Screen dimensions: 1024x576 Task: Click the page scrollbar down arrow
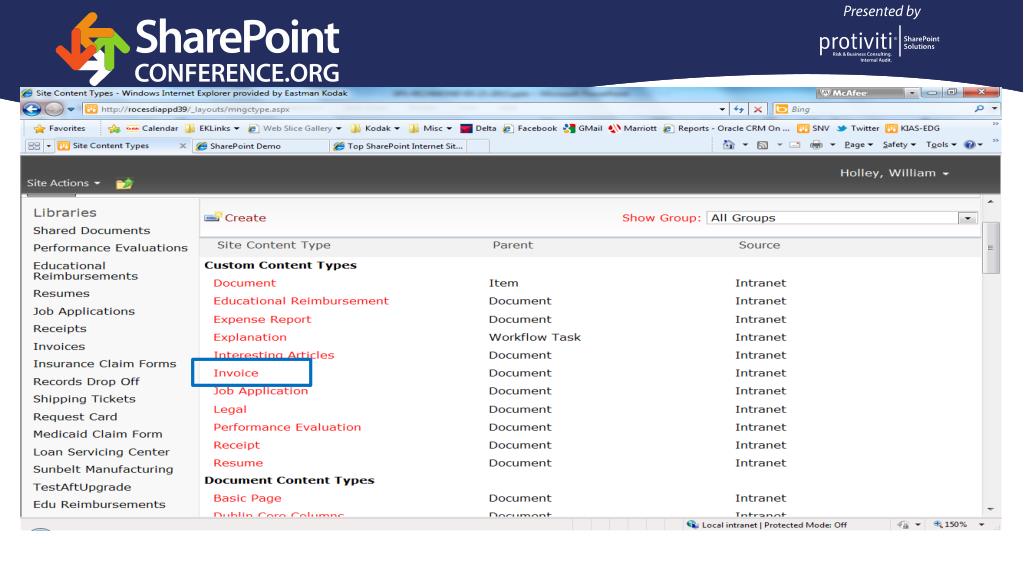(x=991, y=509)
